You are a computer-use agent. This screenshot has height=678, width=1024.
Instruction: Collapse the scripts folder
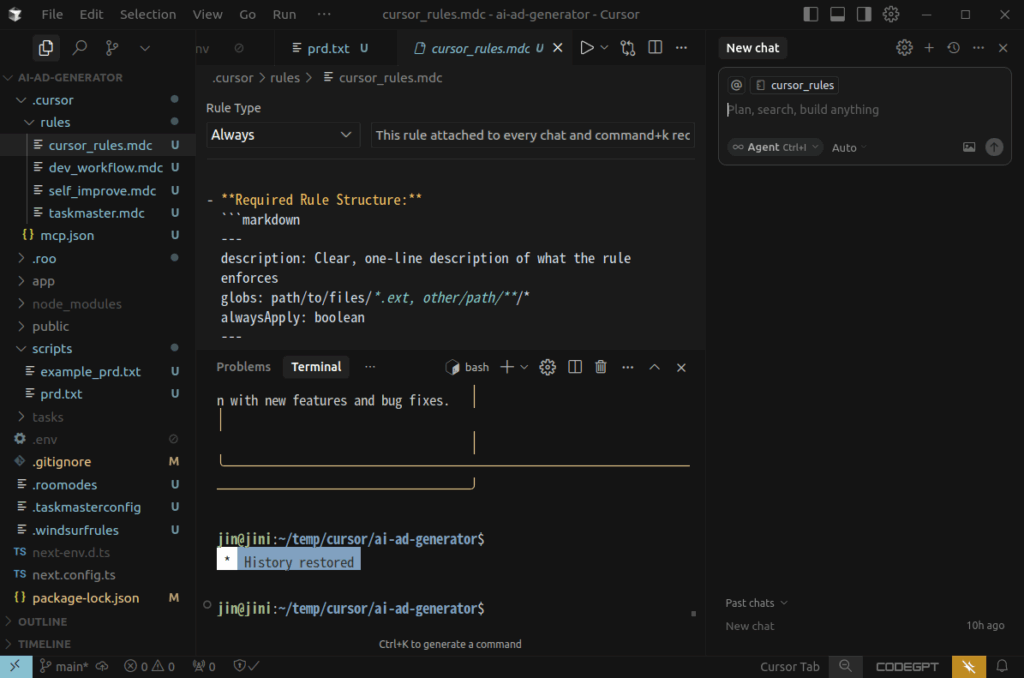click(98, 349)
